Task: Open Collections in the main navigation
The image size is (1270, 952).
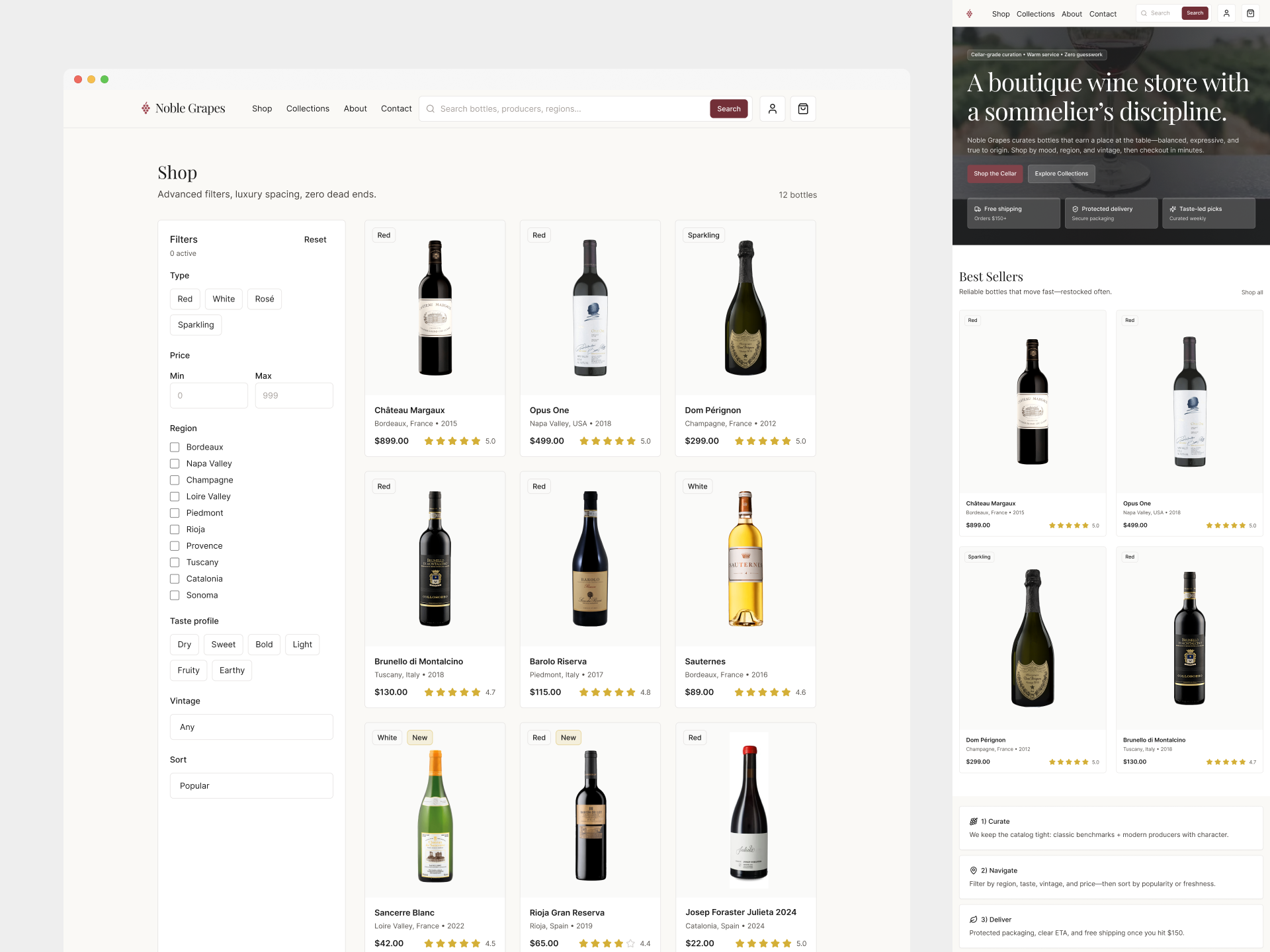Action: 308,108
